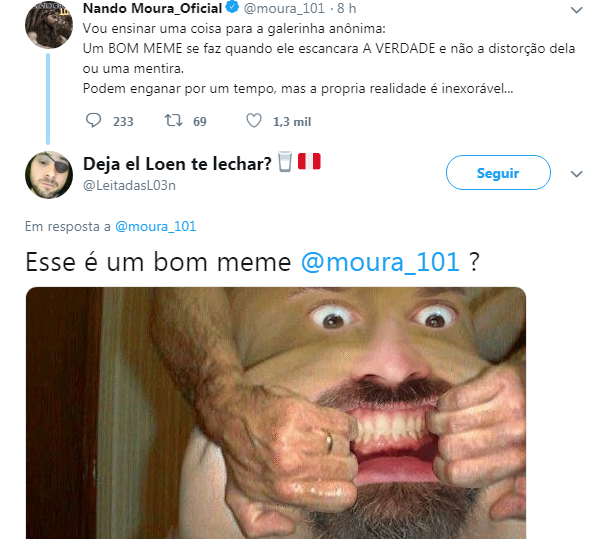
Task: Like the tweet with heart icon
Action: click(x=254, y=121)
